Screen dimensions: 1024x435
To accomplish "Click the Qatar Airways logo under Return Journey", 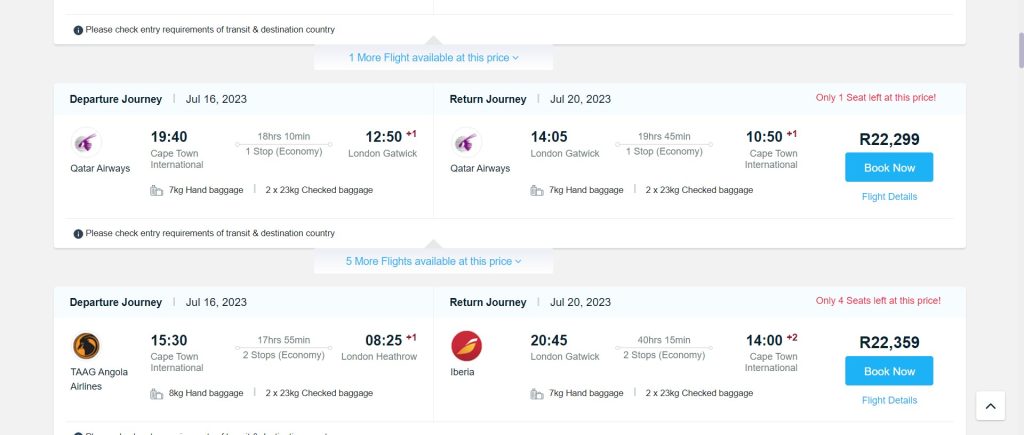I will point(467,142).
